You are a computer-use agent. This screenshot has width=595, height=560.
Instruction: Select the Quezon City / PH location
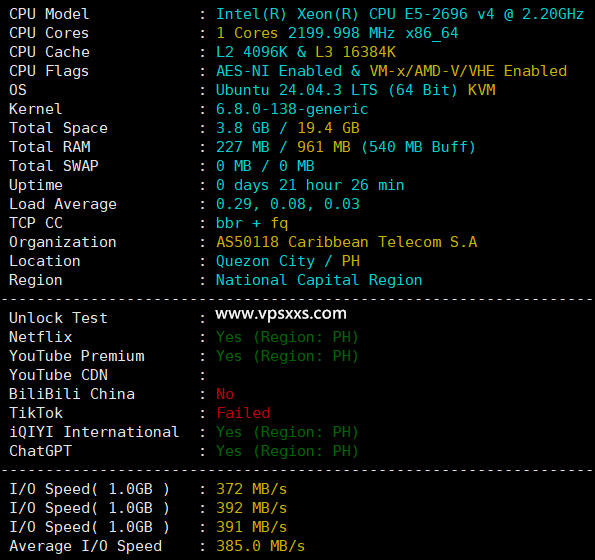[x=288, y=261]
